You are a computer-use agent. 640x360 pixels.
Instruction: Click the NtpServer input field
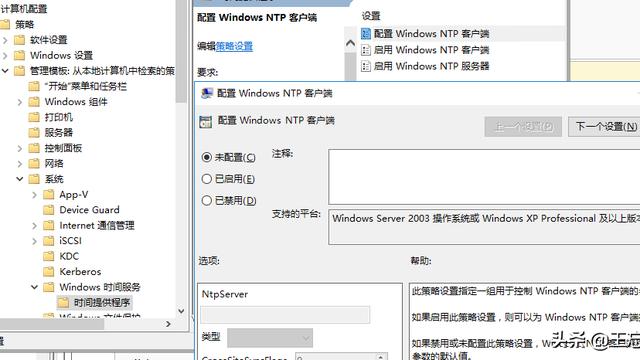click(285, 315)
